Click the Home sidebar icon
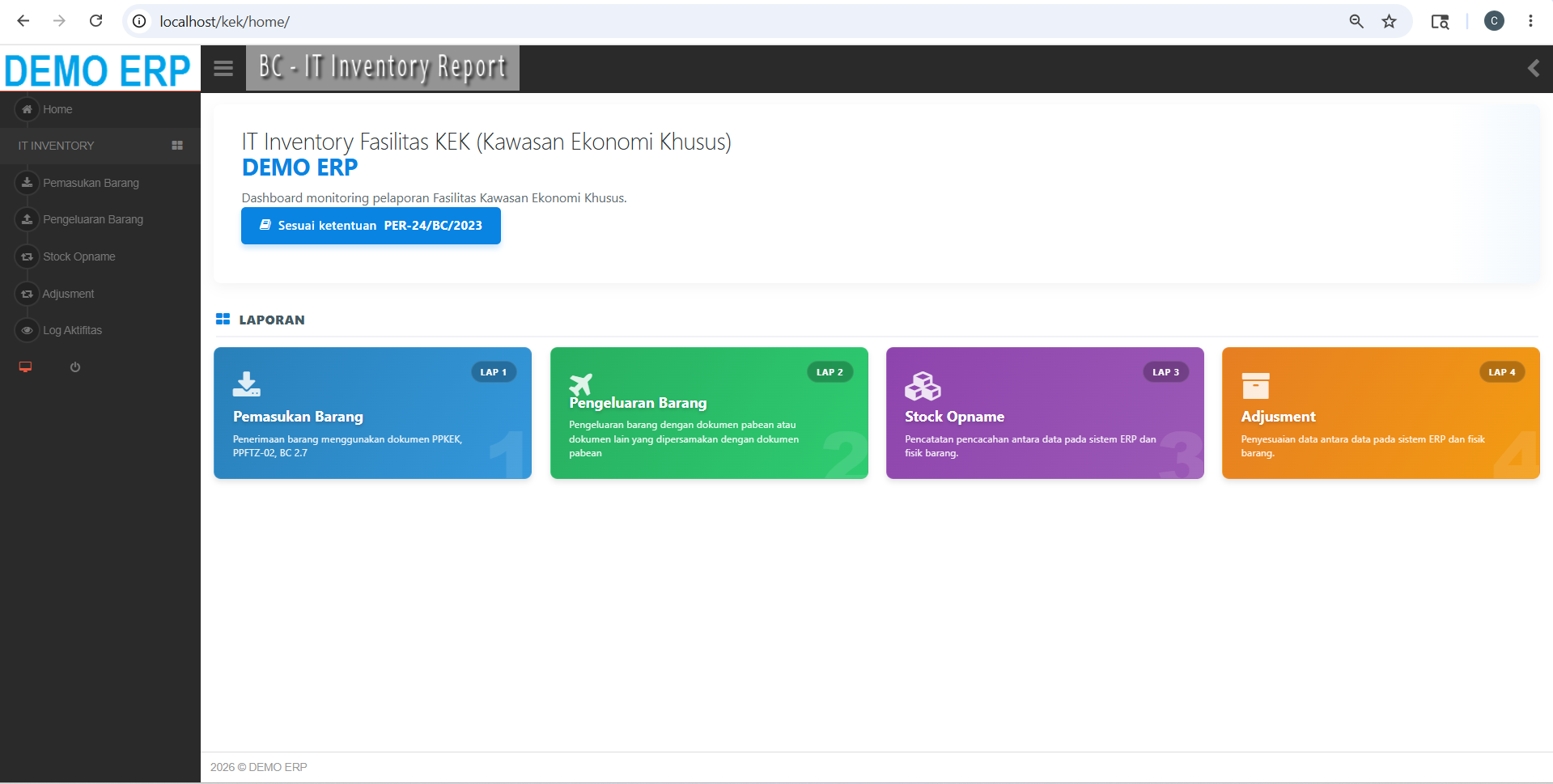Image resolution: width=1553 pixels, height=784 pixels. click(27, 109)
